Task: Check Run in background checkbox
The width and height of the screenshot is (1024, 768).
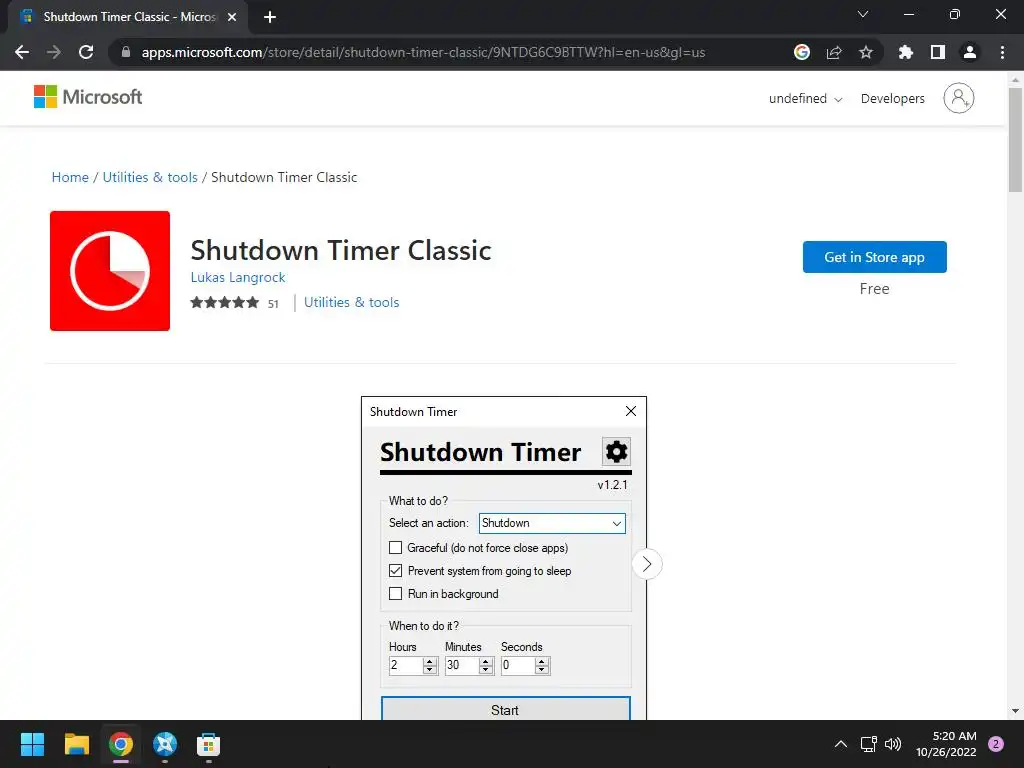Action: point(395,594)
